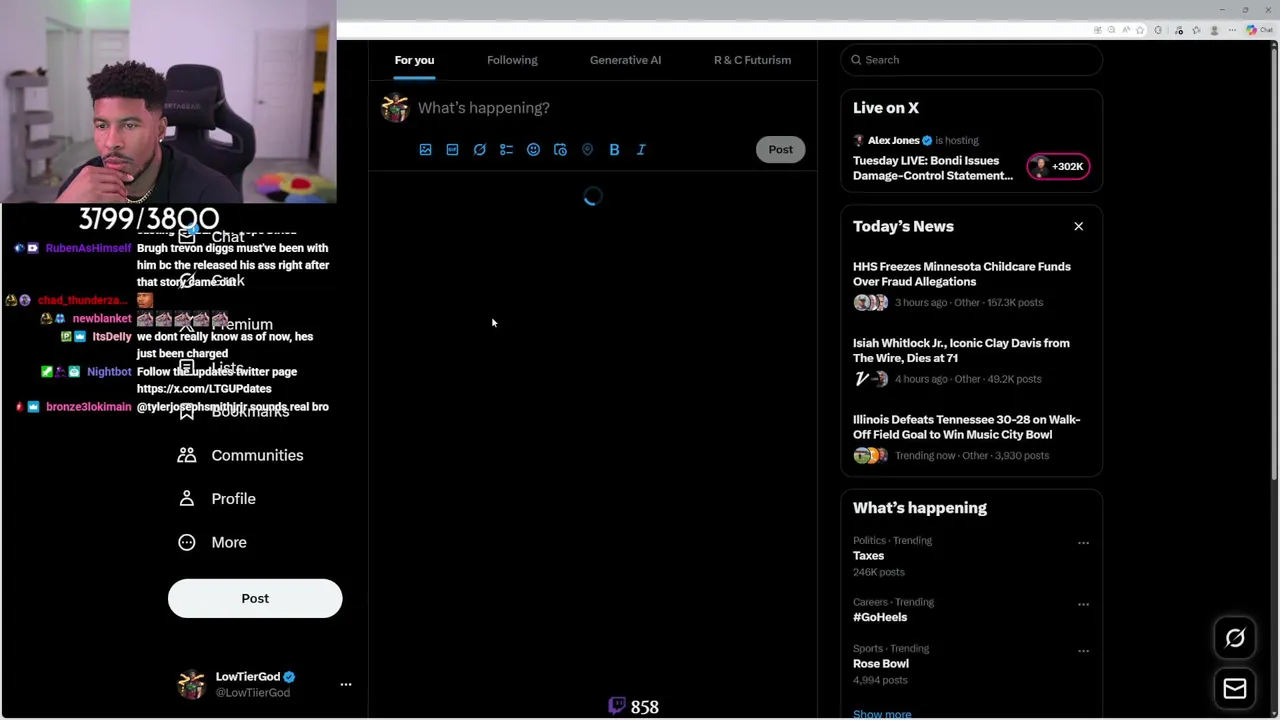Click the search magnifier icon

pos(856,60)
